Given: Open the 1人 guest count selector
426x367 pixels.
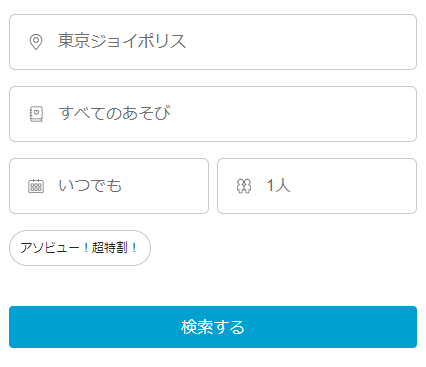Looking at the screenshot, I should (x=317, y=186).
